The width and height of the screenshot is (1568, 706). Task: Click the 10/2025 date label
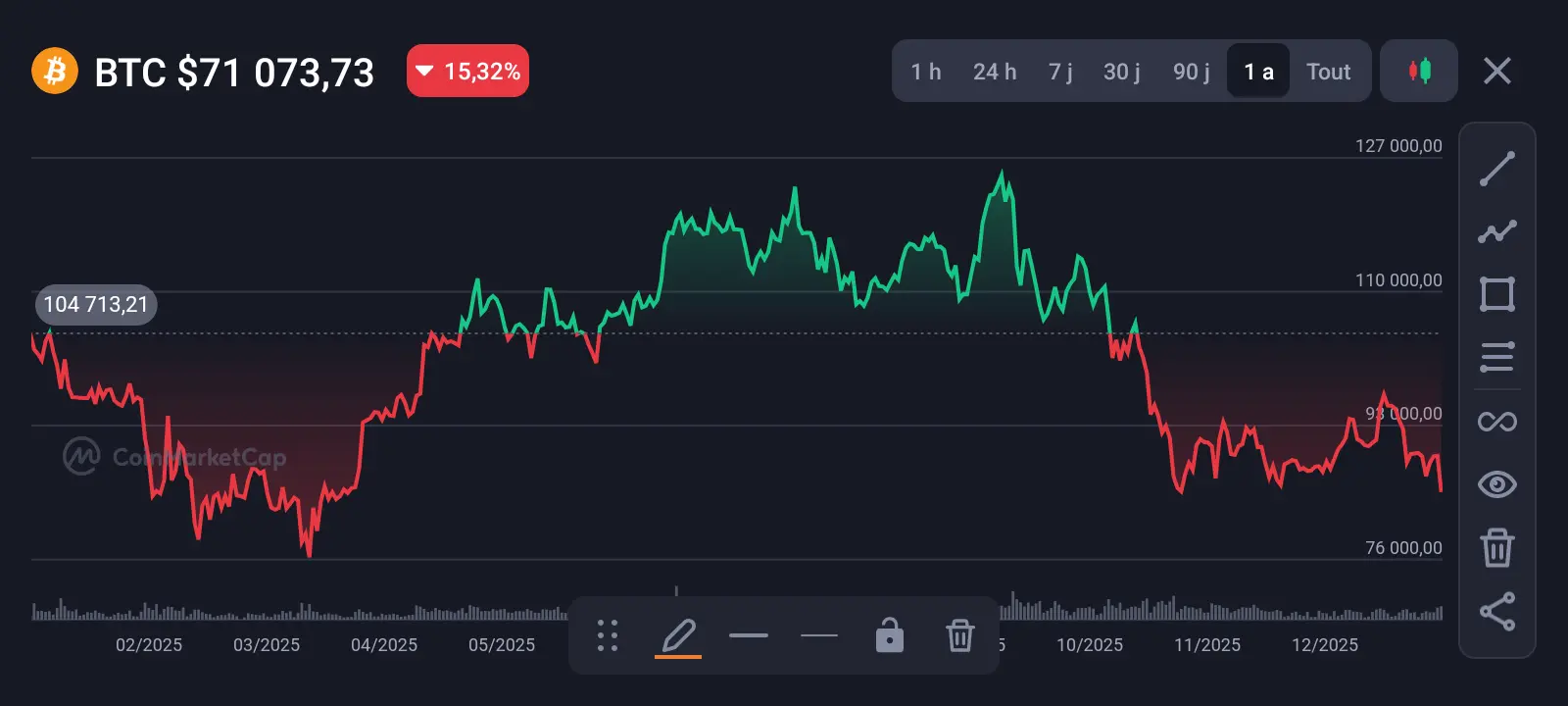1090,645
